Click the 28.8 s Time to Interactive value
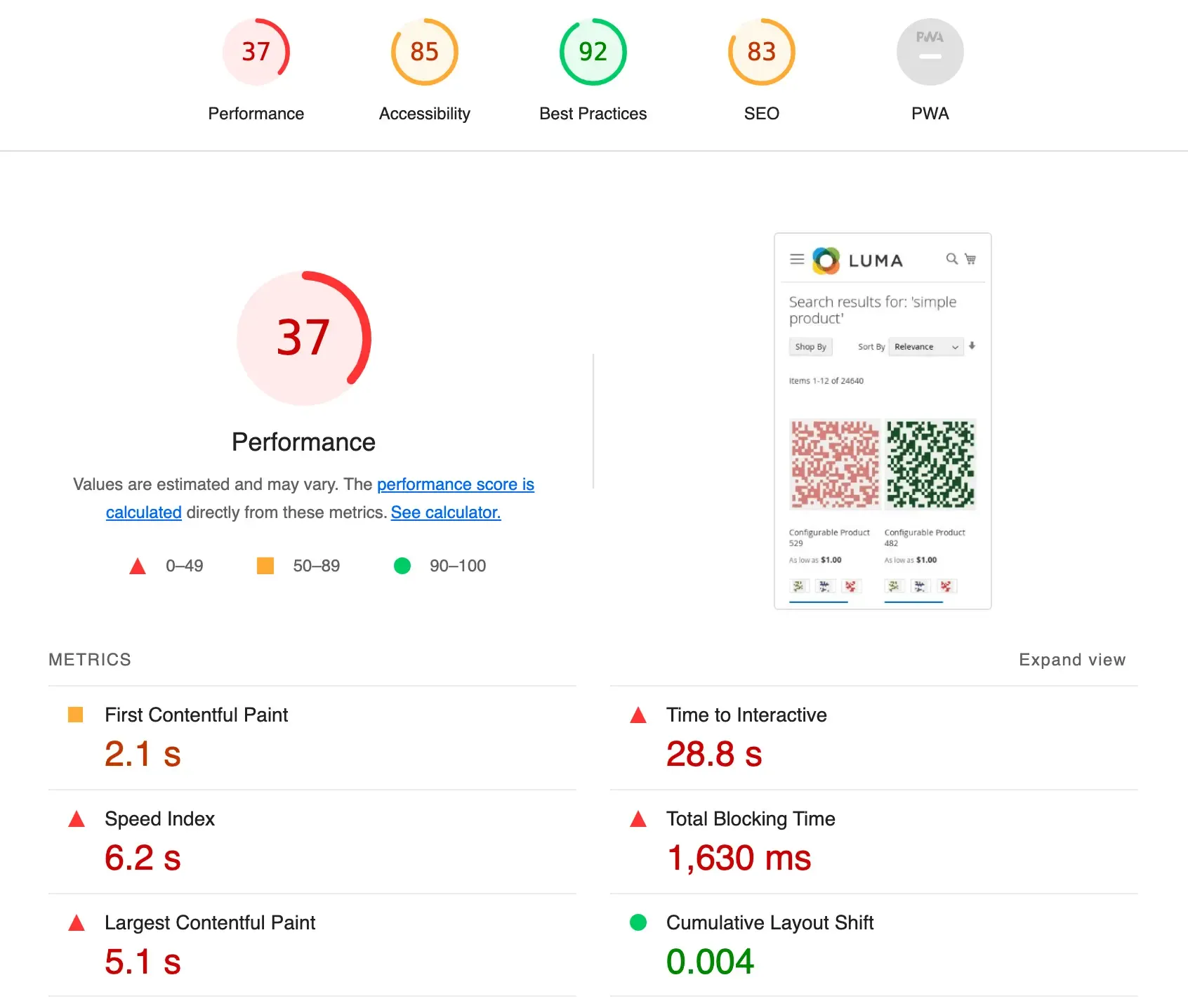The width and height of the screenshot is (1188, 1008). (713, 754)
